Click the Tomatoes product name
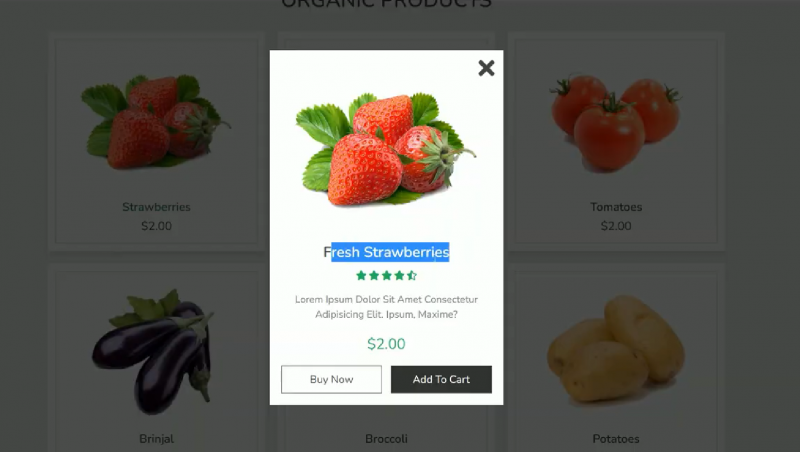Viewport: 800px width, 452px height. tap(616, 207)
